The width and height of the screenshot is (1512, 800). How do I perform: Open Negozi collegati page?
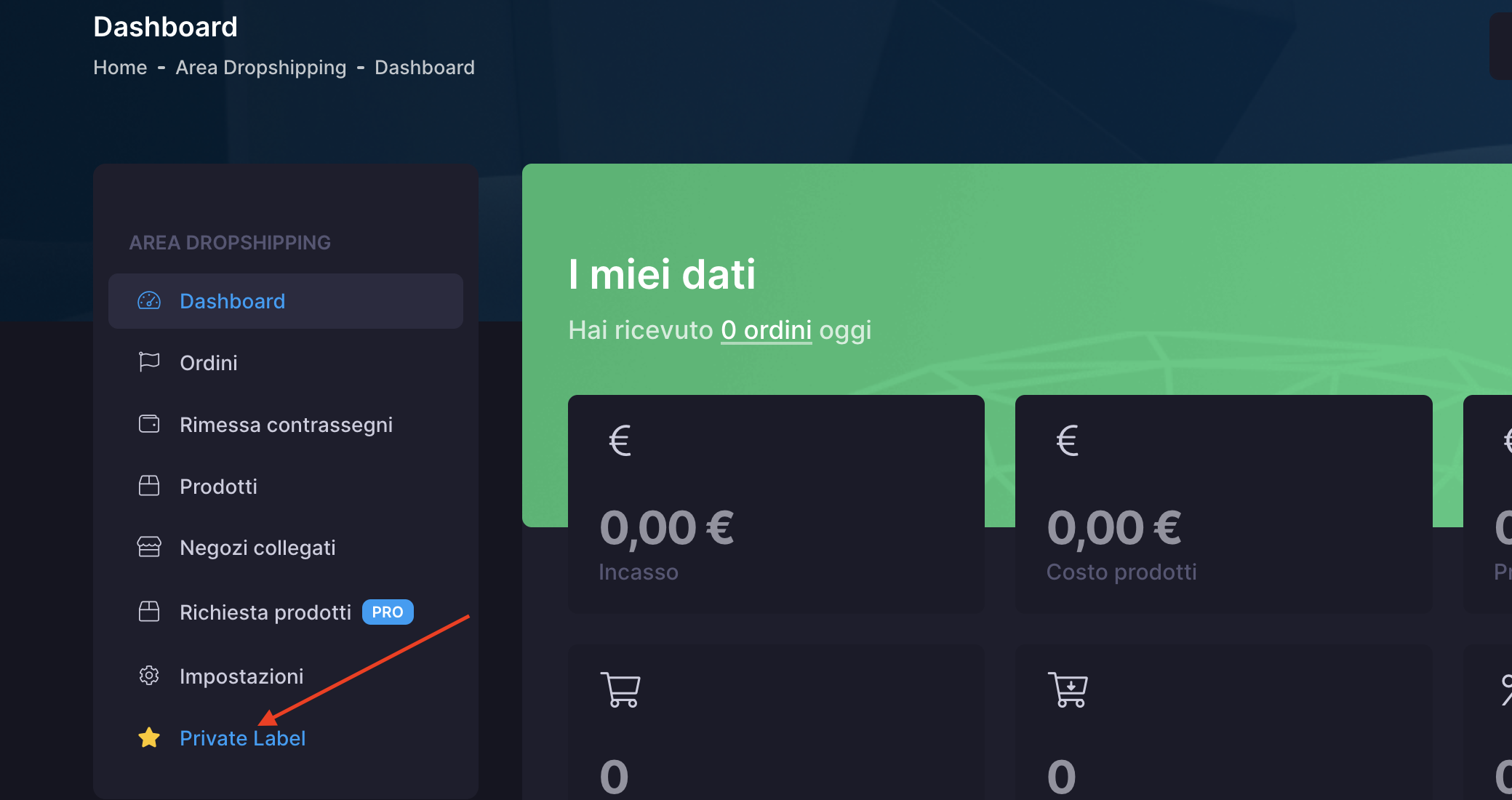point(257,548)
